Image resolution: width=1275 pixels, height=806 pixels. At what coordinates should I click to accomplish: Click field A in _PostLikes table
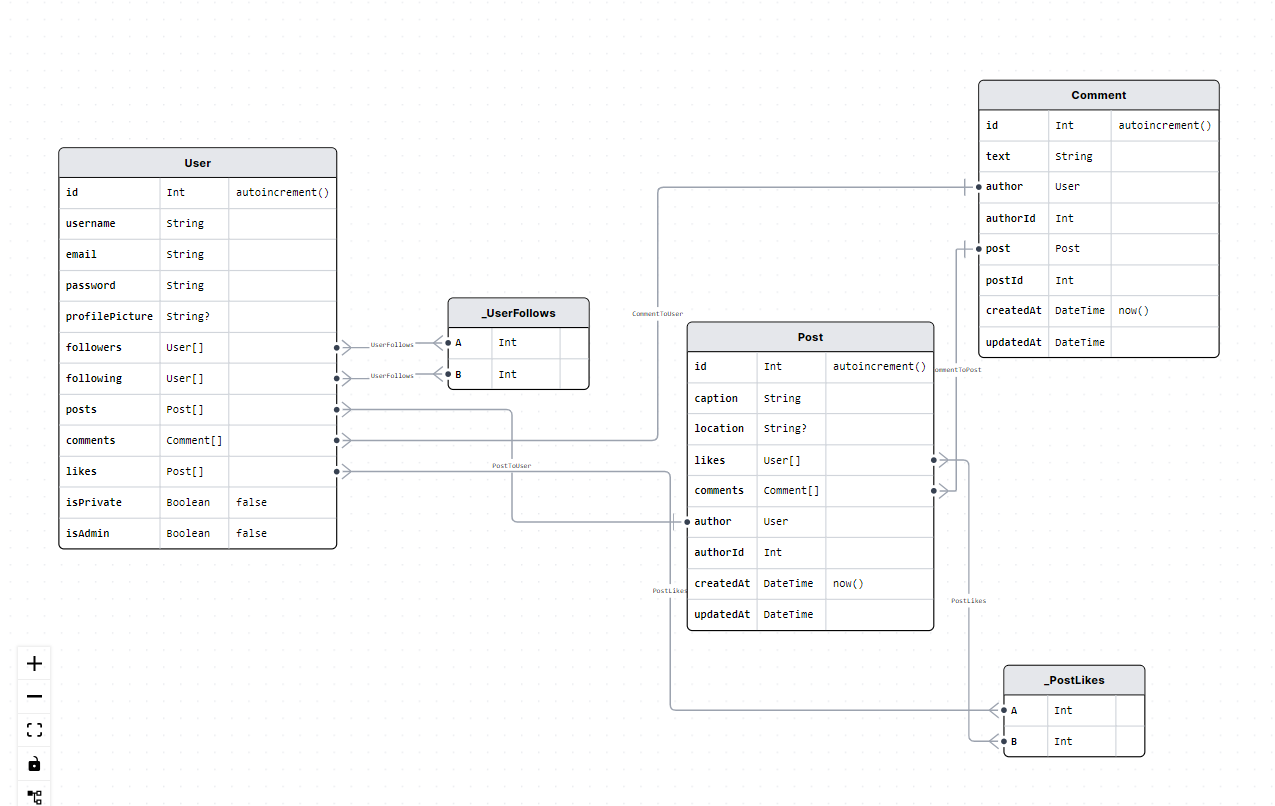(x=1014, y=710)
